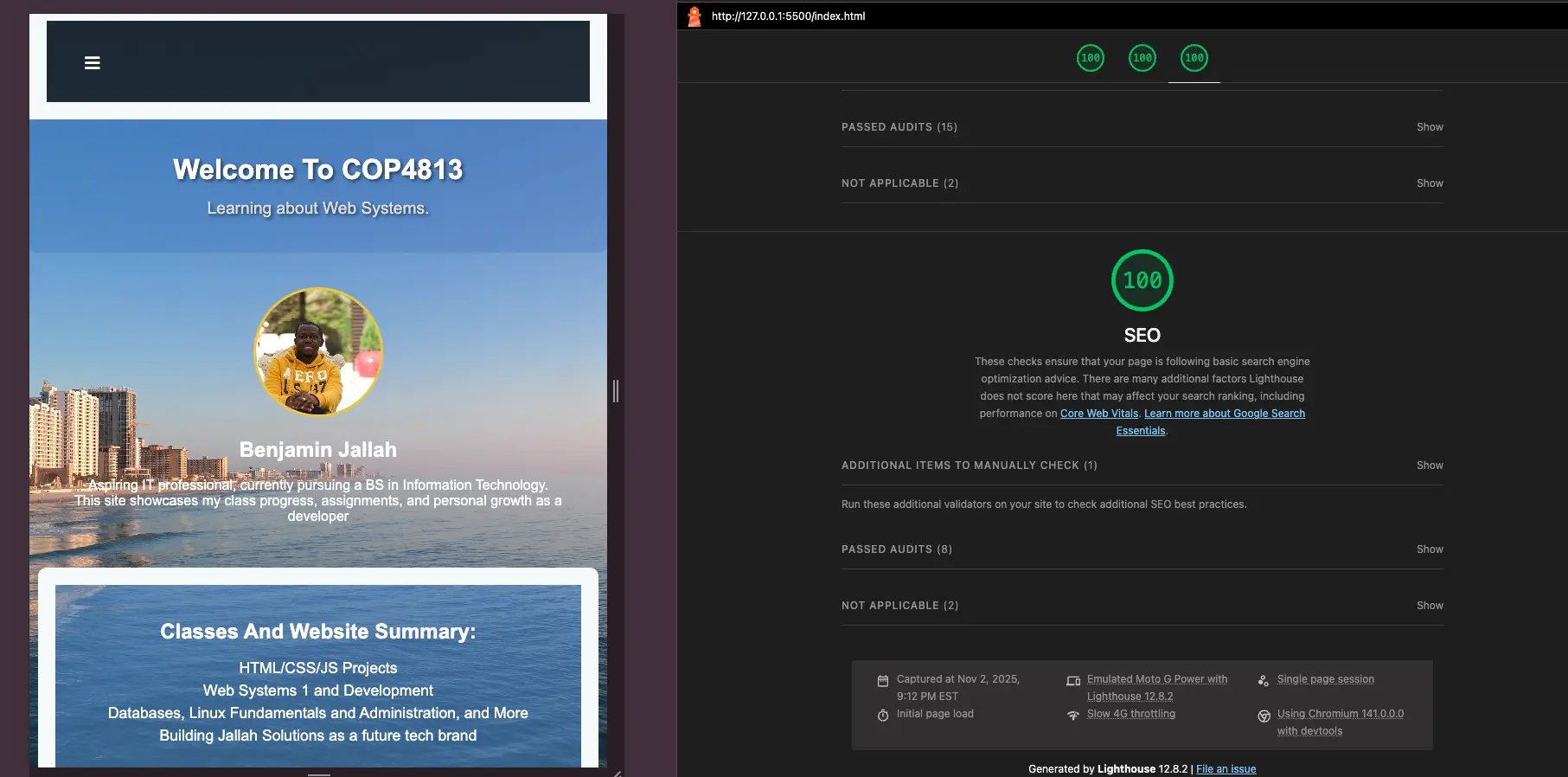Select the third 100 score gauge
The height and width of the screenshot is (777, 1568).
click(1194, 58)
